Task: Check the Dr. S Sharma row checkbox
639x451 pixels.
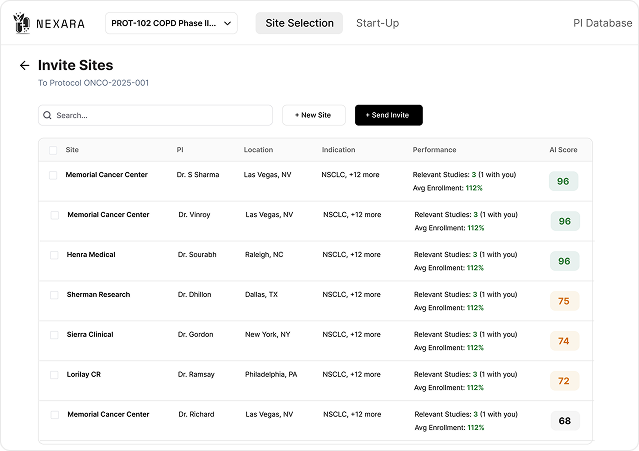Action: [53, 175]
